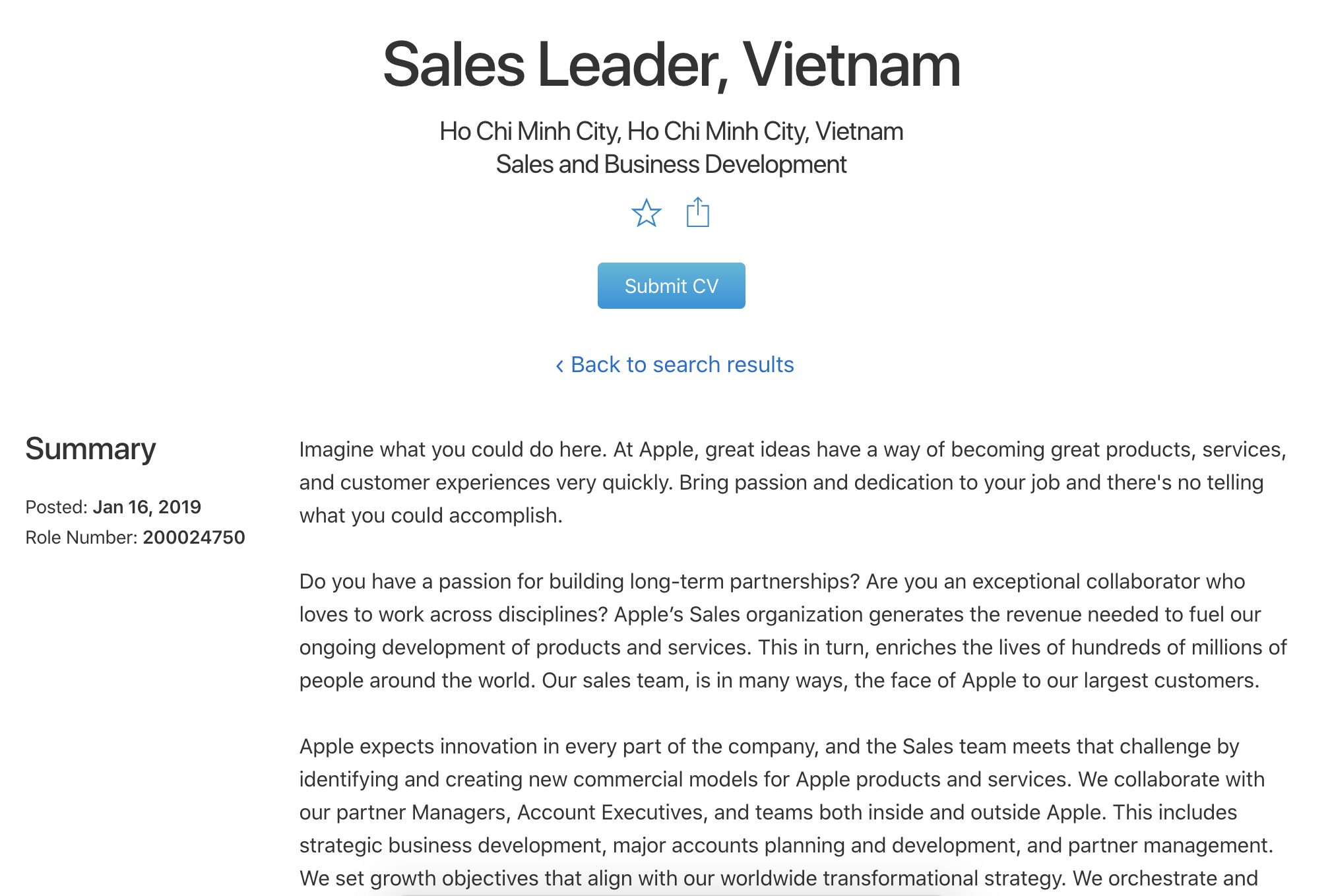Click the left chevron before Back link
Image resolution: width=1330 pixels, height=896 pixels.
point(559,366)
